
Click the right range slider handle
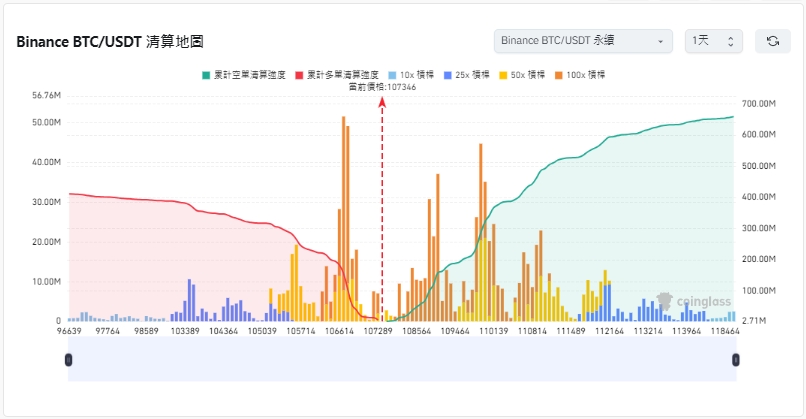coord(736,360)
